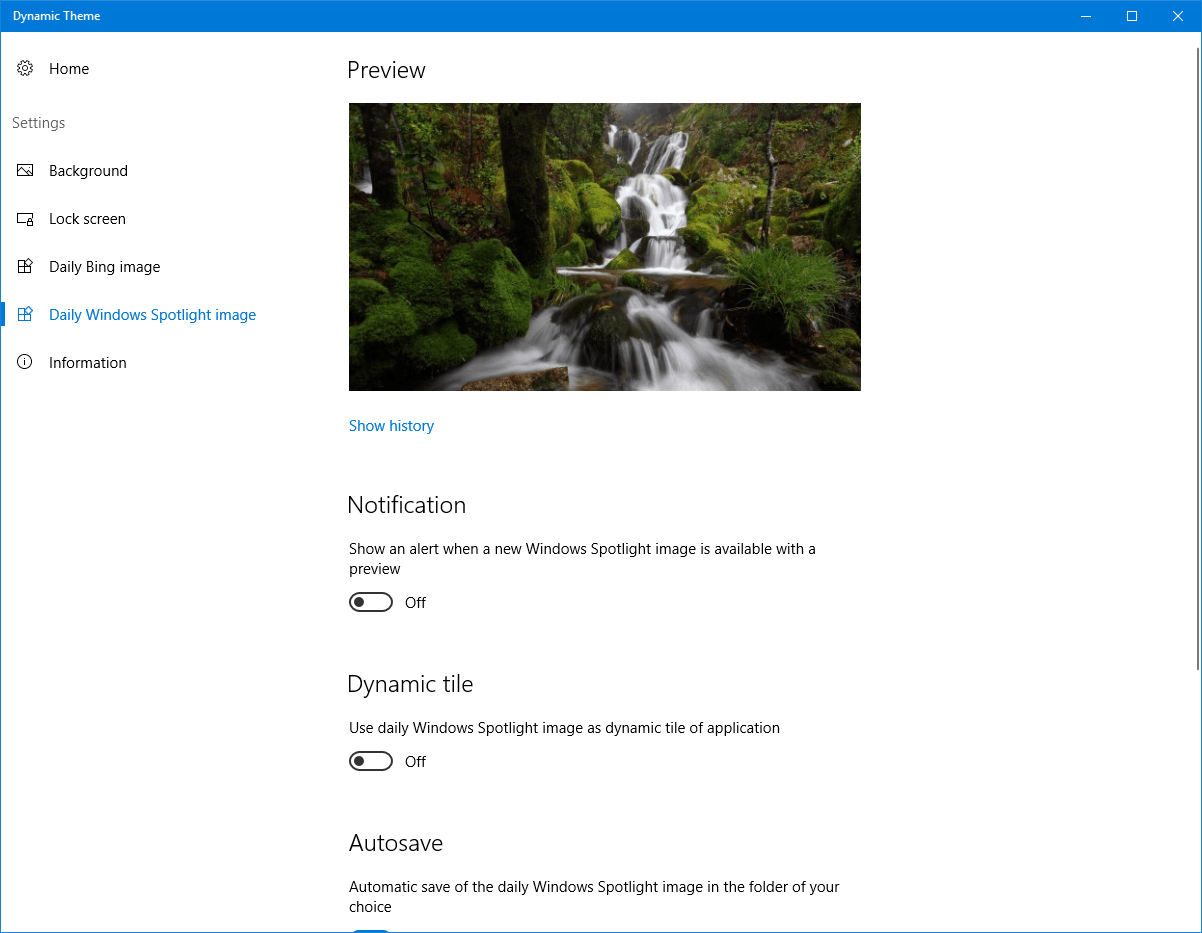1202x933 pixels.
Task: Click the picture icon beside Background
Action: [x=25, y=171]
